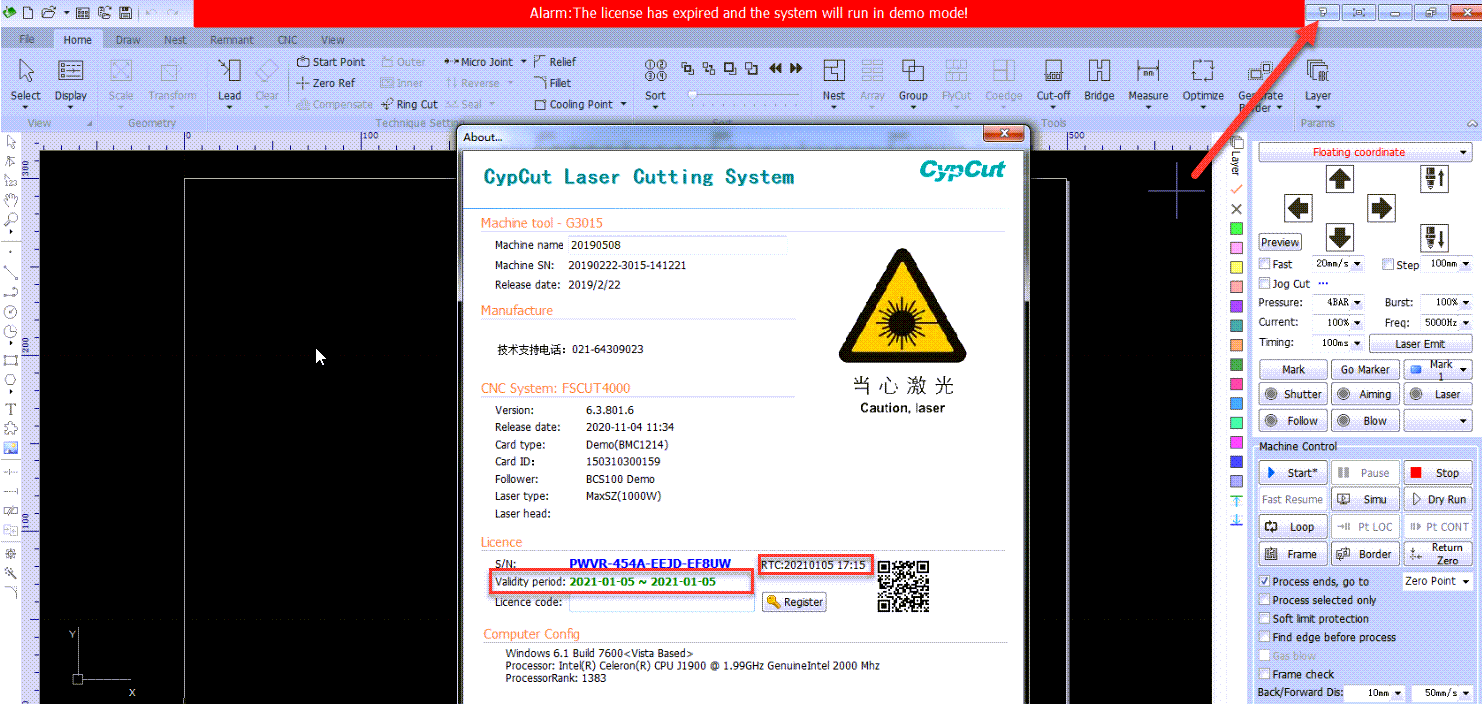
Task: Turn on Soft limit protection
Action: coord(1265,618)
